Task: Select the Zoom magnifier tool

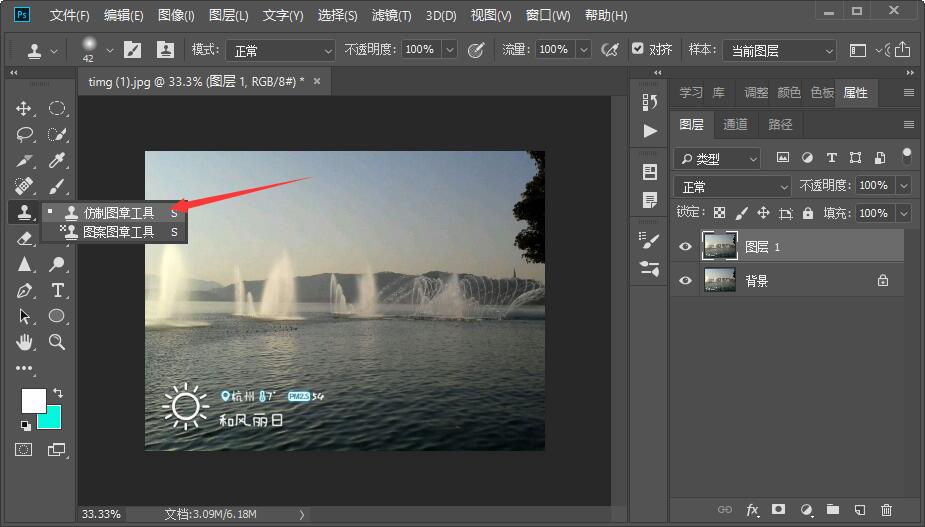Action: click(x=57, y=342)
